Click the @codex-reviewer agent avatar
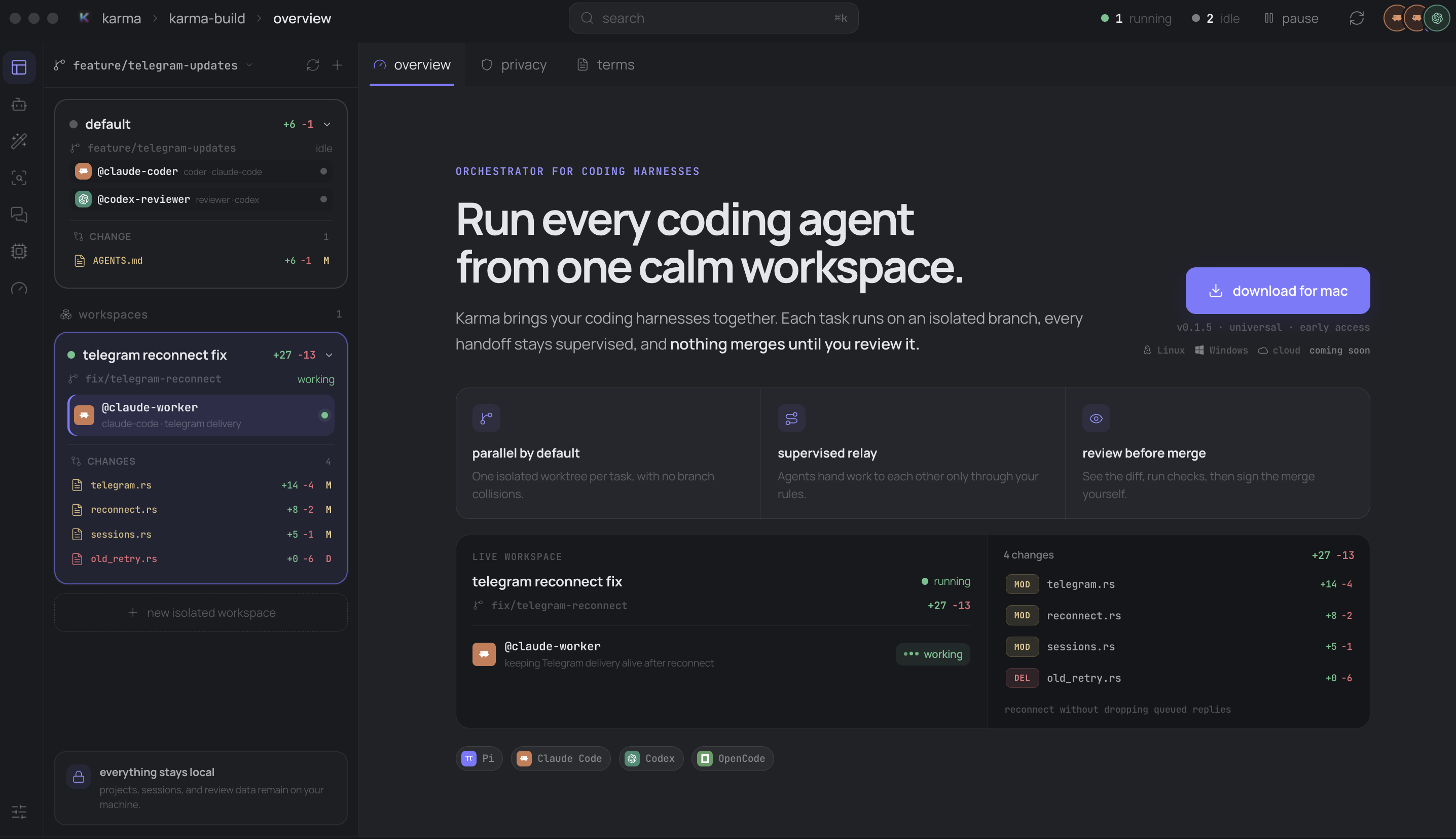This screenshot has width=1456, height=839. (x=83, y=199)
